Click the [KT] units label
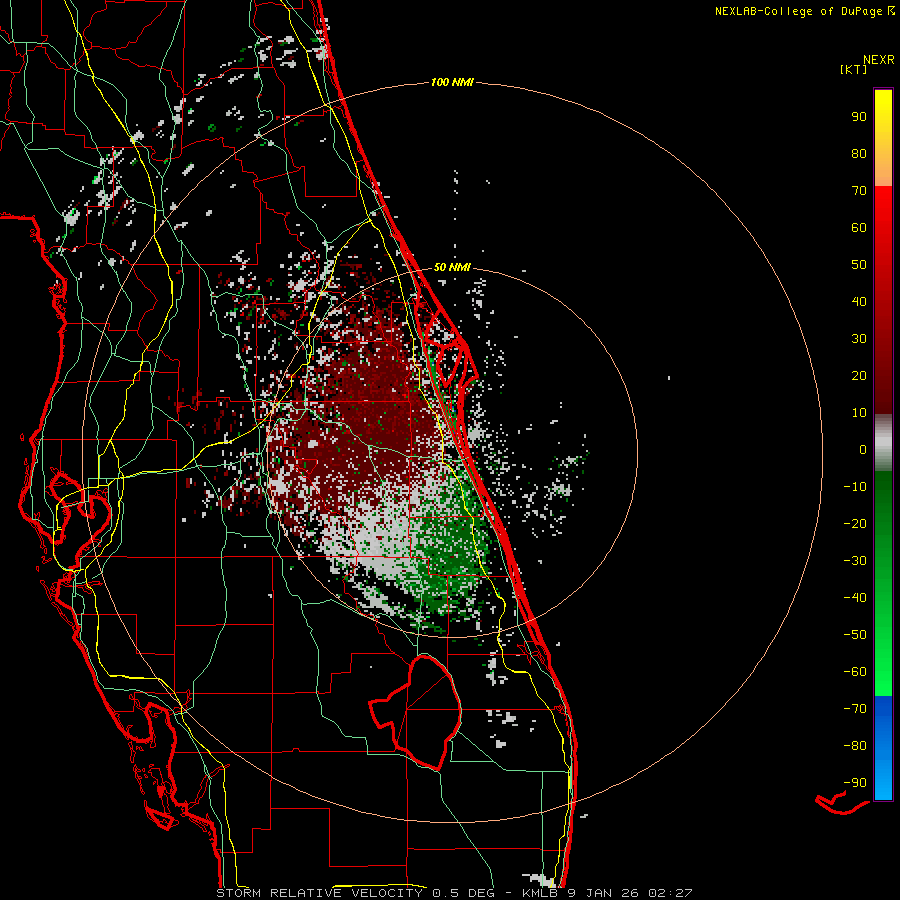 tap(854, 69)
